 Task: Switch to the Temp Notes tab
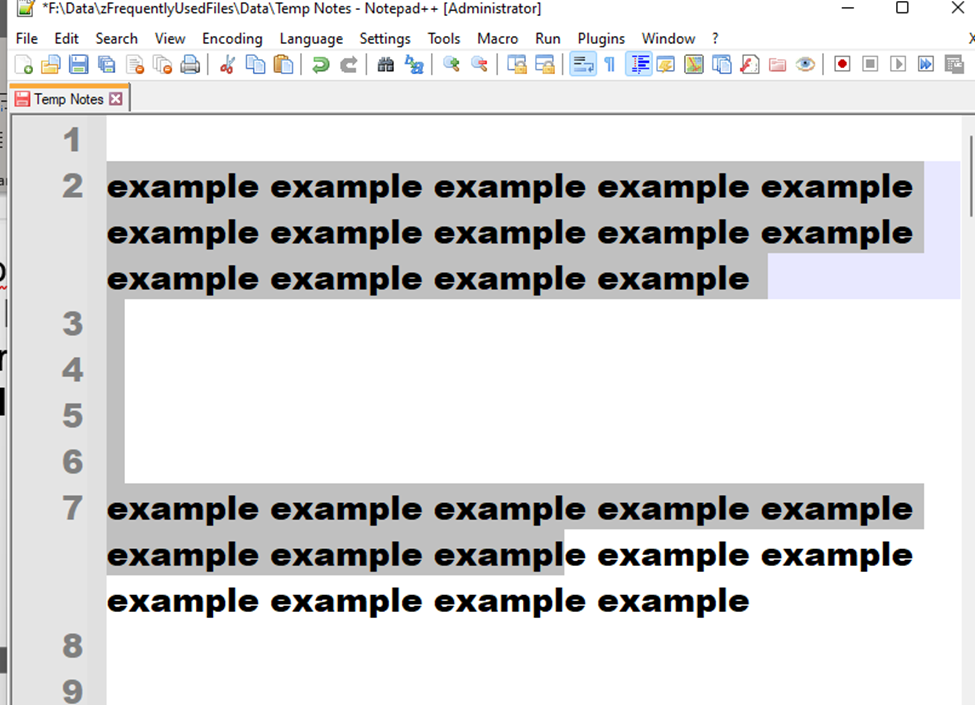[68, 99]
